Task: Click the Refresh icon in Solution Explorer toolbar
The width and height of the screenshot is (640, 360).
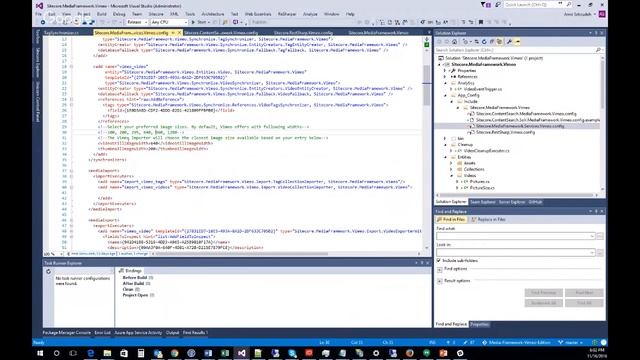Action: point(484,42)
